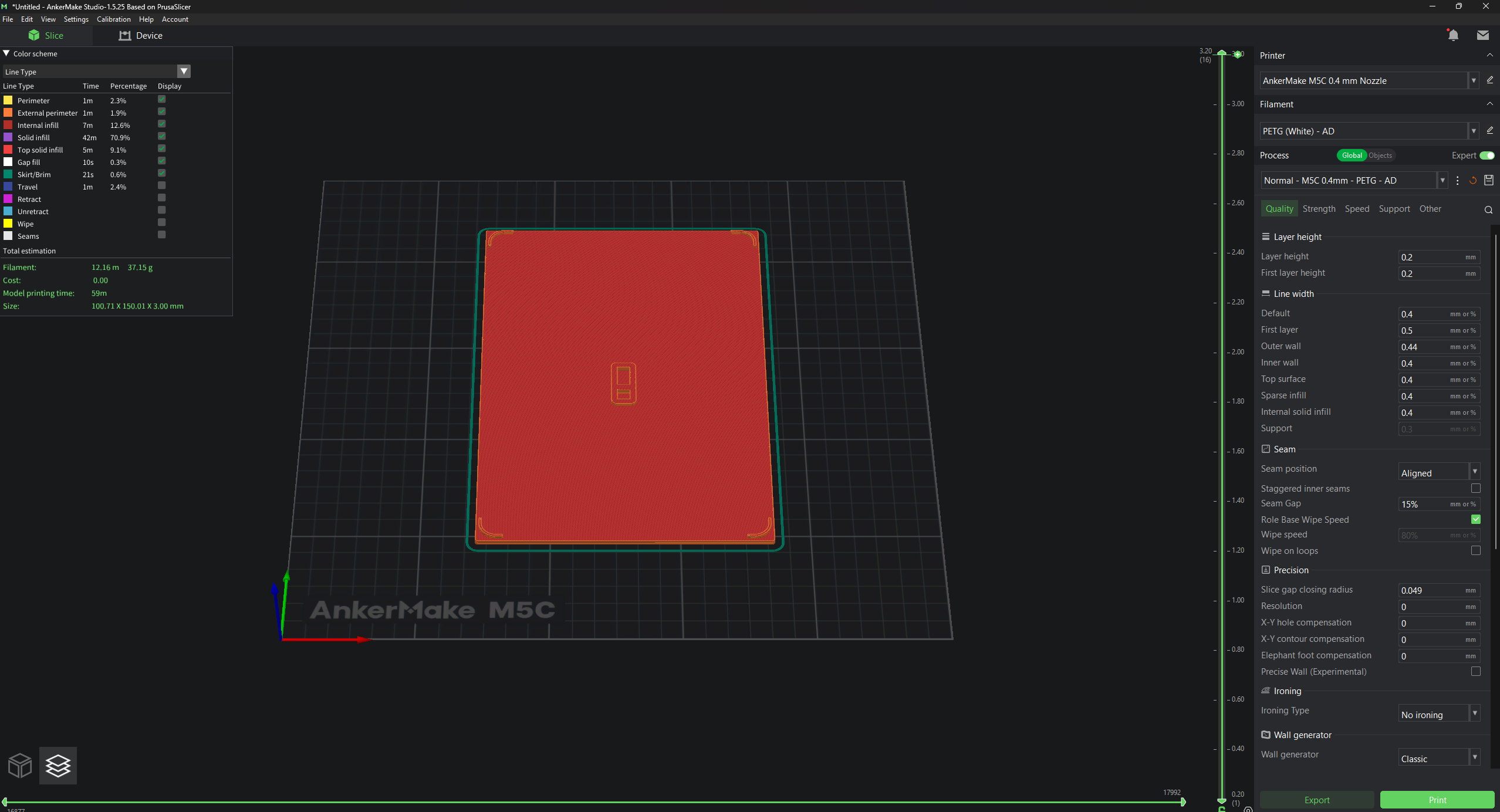Search process settings magnifier icon
Image resolution: width=1500 pixels, height=812 pixels.
[1488, 209]
